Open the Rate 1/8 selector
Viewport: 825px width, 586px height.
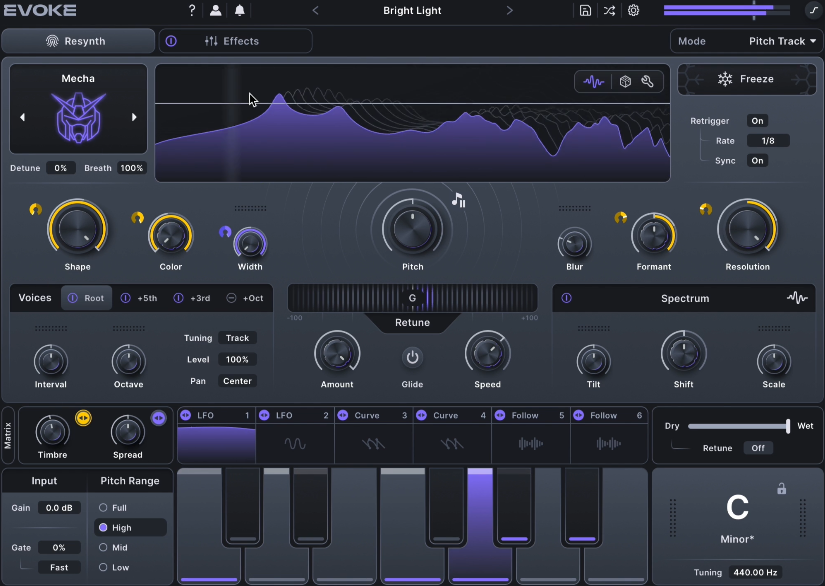(x=768, y=140)
